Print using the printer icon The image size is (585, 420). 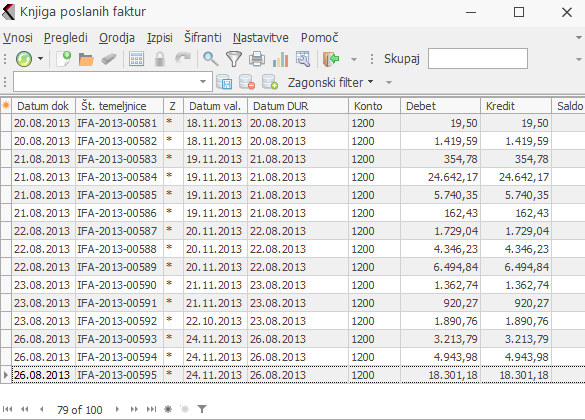(x=257, y=59)
